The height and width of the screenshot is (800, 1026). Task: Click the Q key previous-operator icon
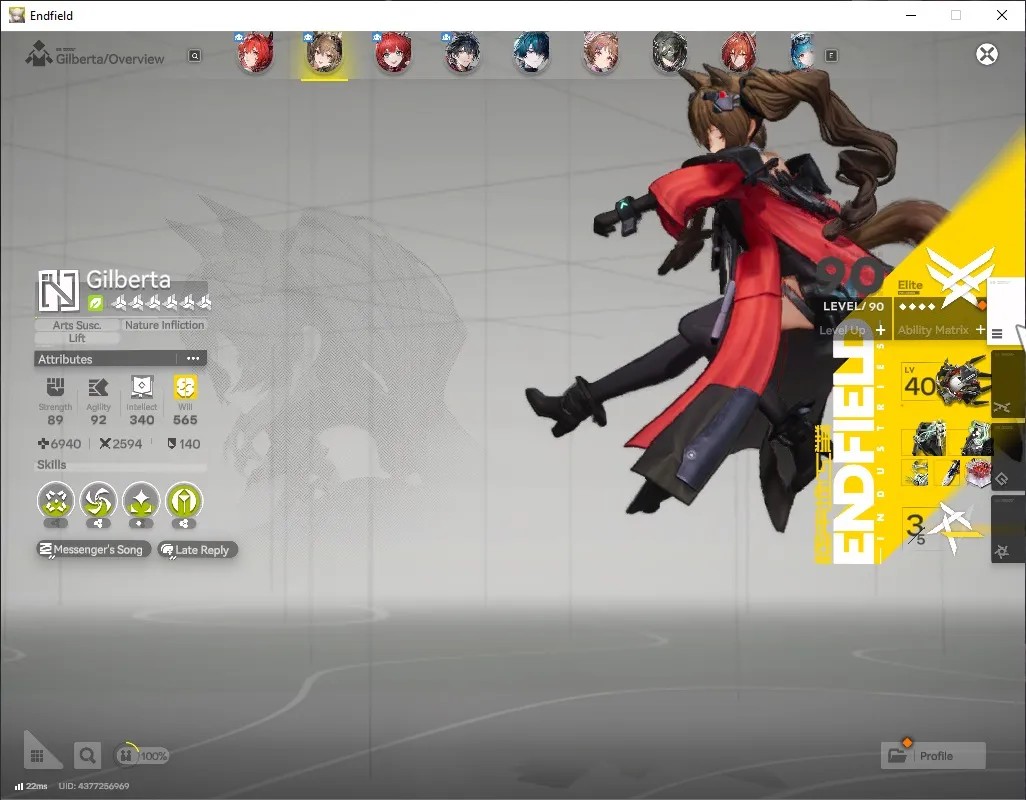(195, 56)
